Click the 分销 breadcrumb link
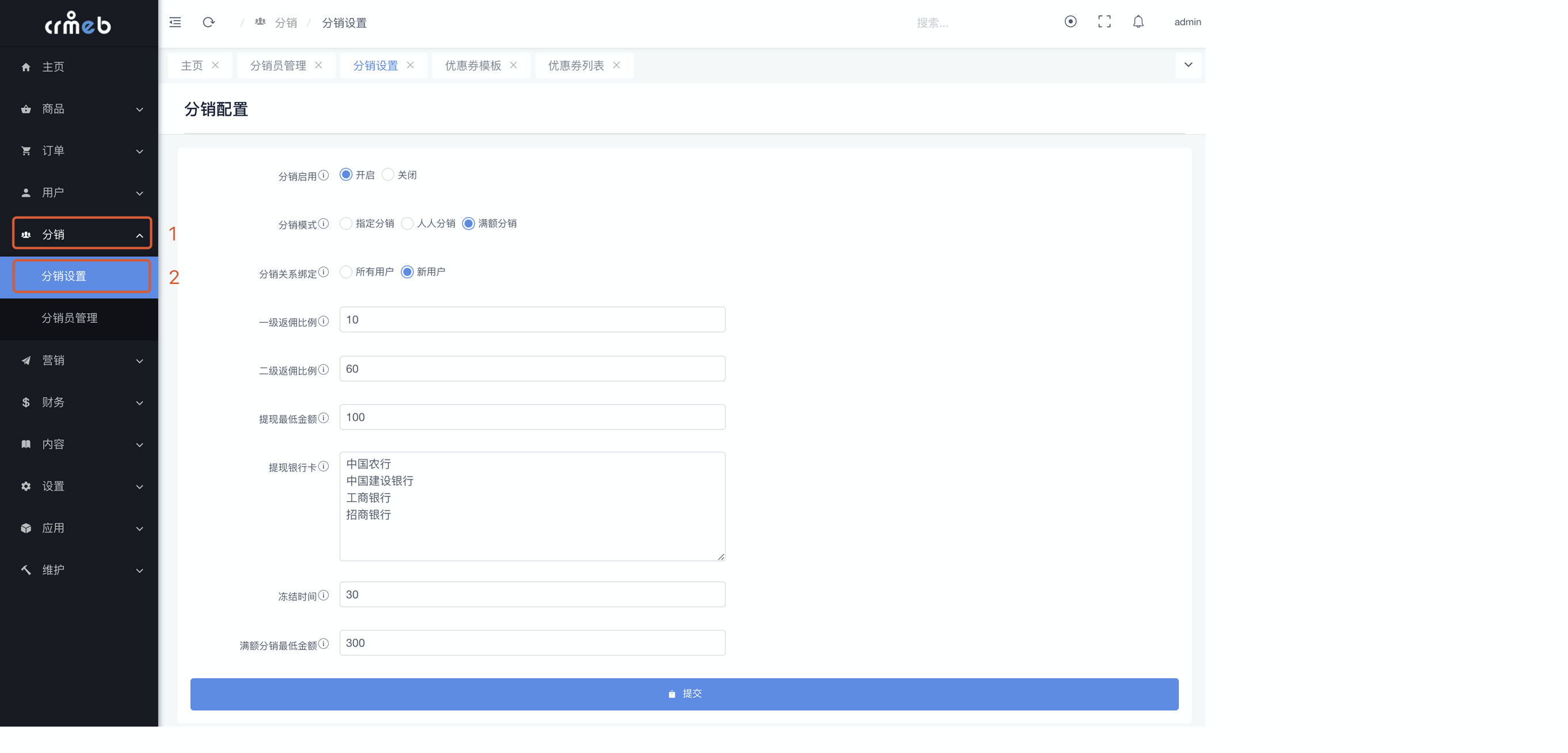Screen dimensions: 1568x753 [286, 23]
